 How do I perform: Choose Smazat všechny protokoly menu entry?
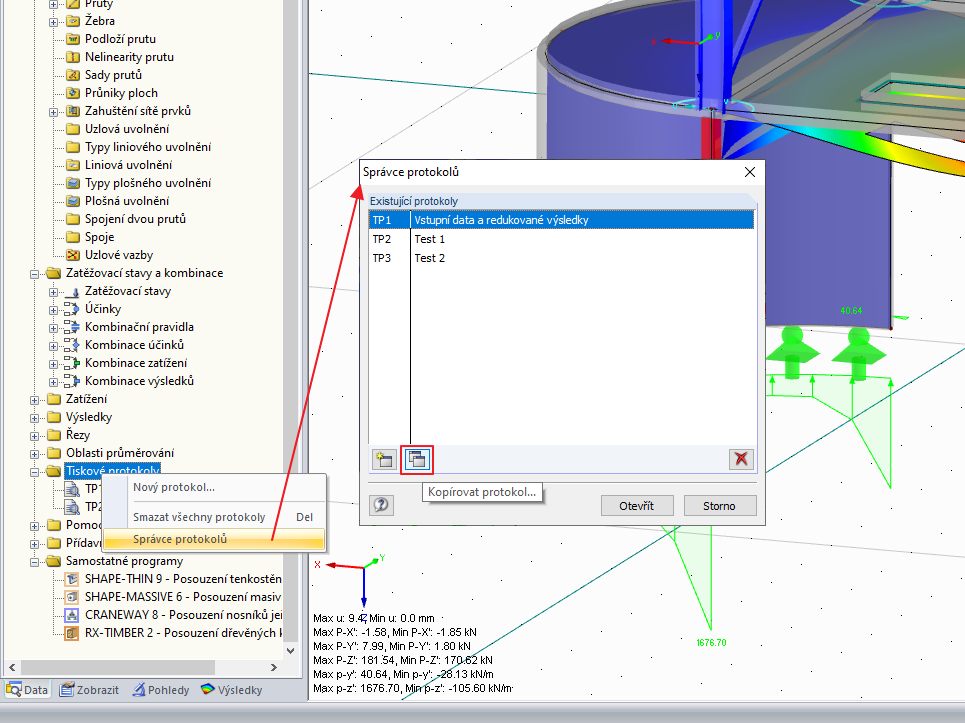pos(214,517)
